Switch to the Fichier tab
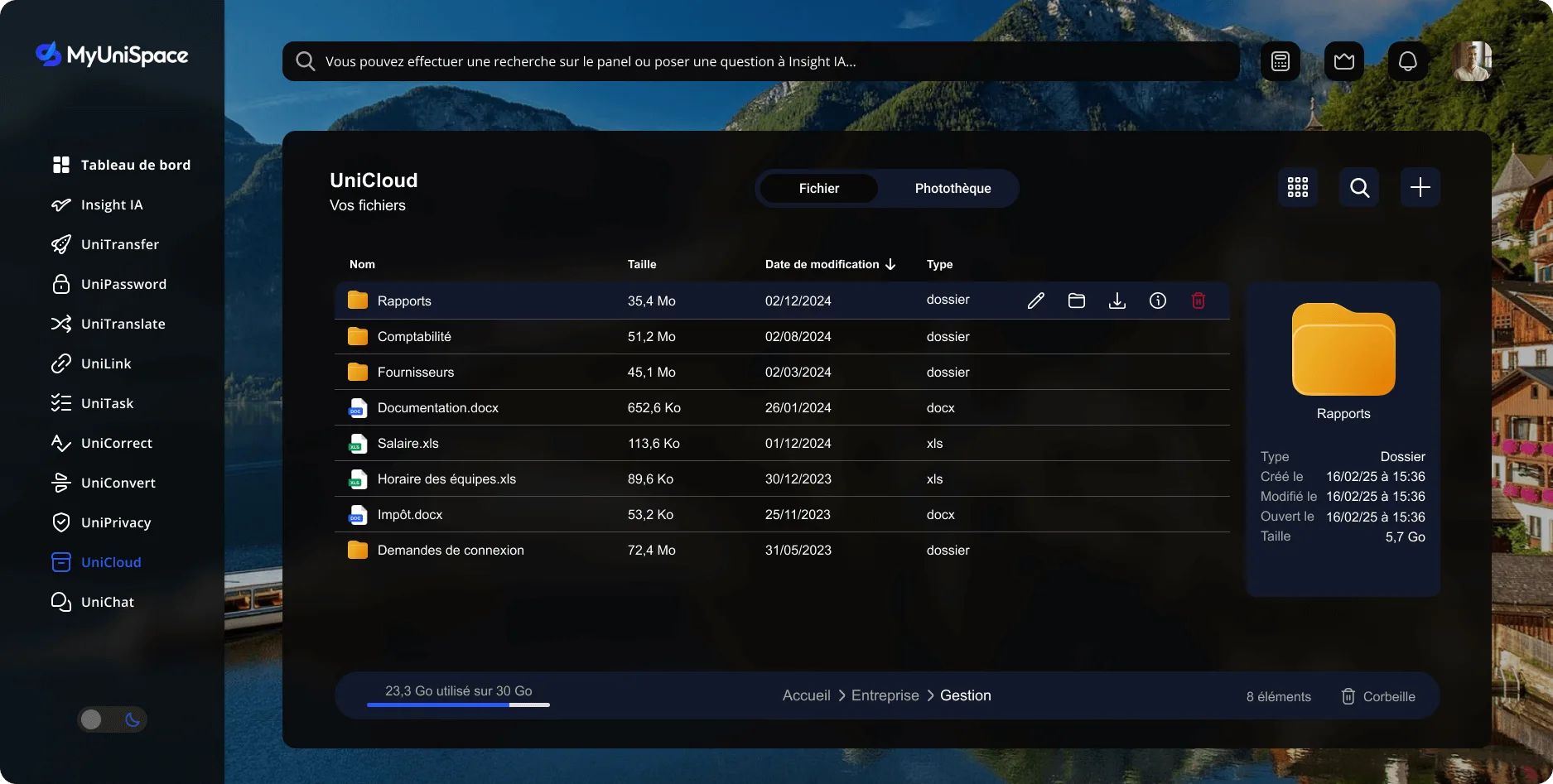Image resolution: width=1553 pixels, height=784 pixels. click(819, 189)
